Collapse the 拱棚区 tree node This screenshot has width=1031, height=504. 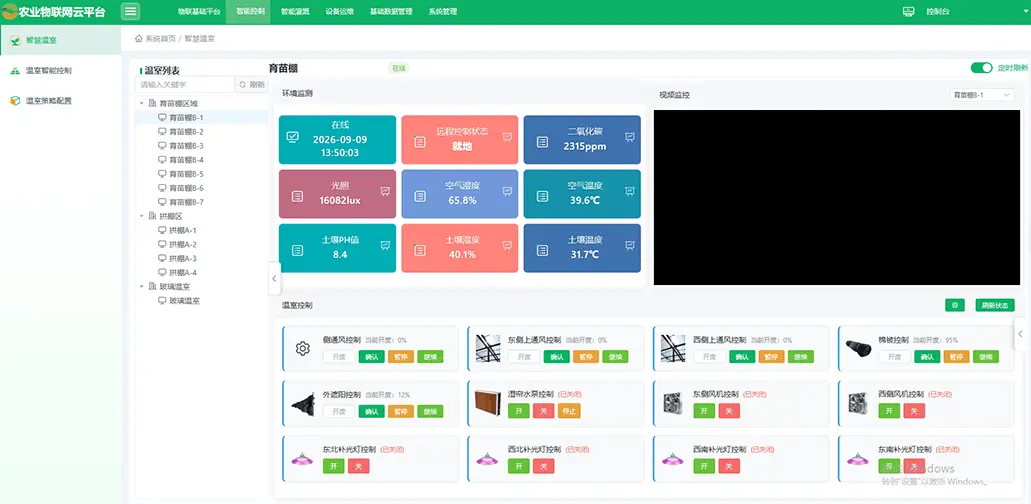pyautogui.click(x=142, y=216)
